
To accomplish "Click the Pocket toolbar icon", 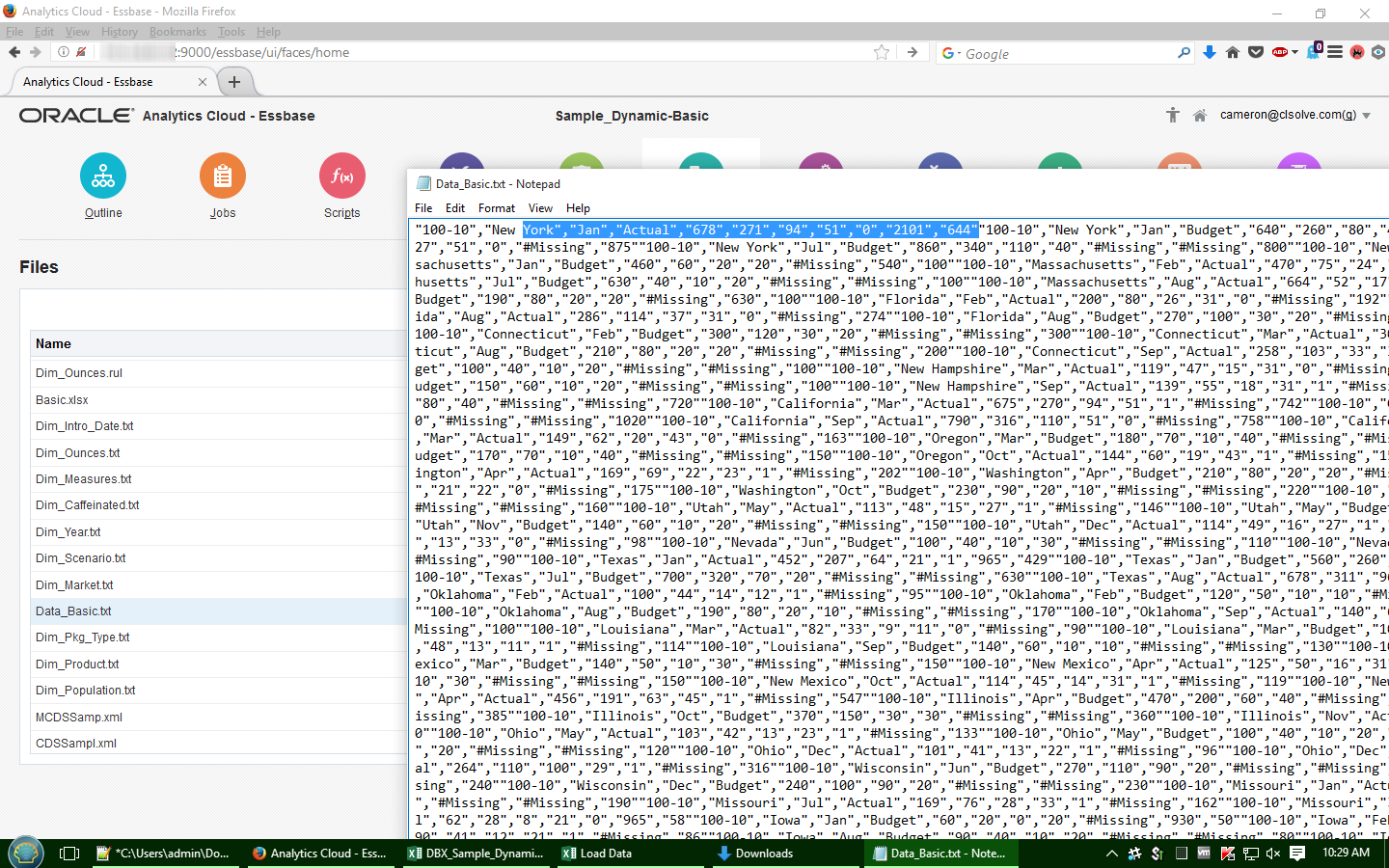I will [x=1256, y=52].
